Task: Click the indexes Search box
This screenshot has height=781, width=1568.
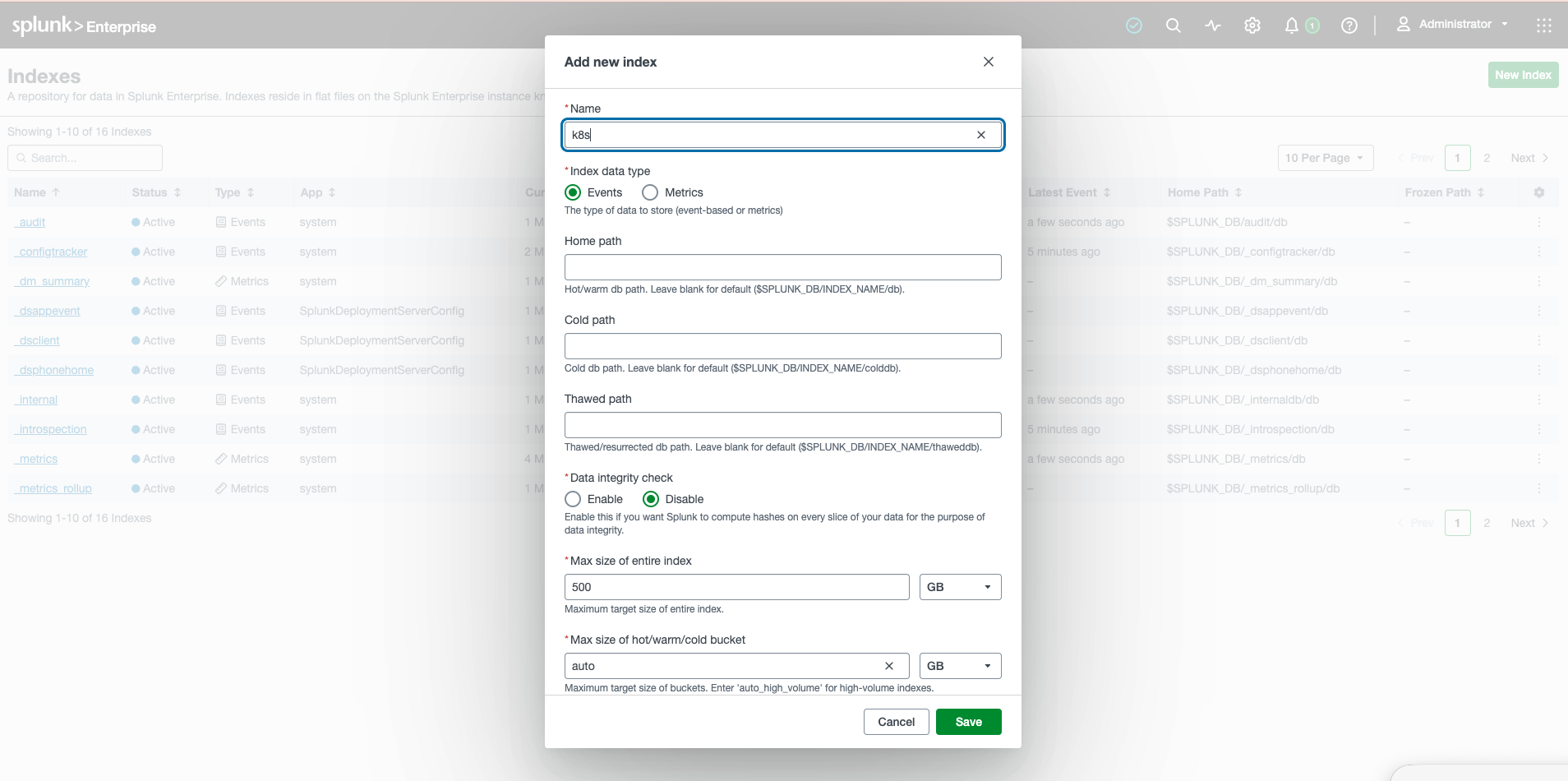Action: [85, 158]
